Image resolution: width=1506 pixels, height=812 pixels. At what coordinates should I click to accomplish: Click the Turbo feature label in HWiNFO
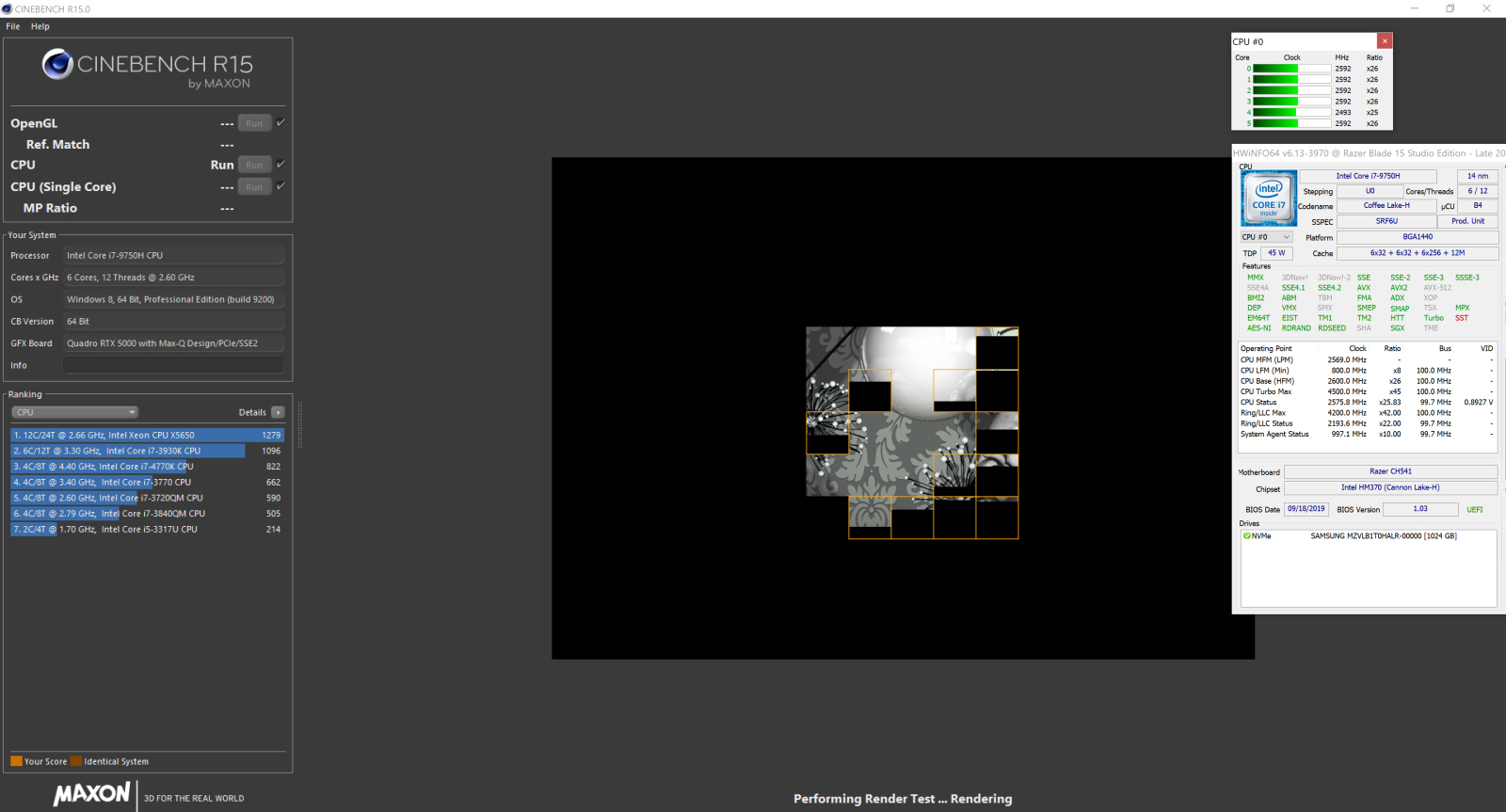pos(1434,318)
